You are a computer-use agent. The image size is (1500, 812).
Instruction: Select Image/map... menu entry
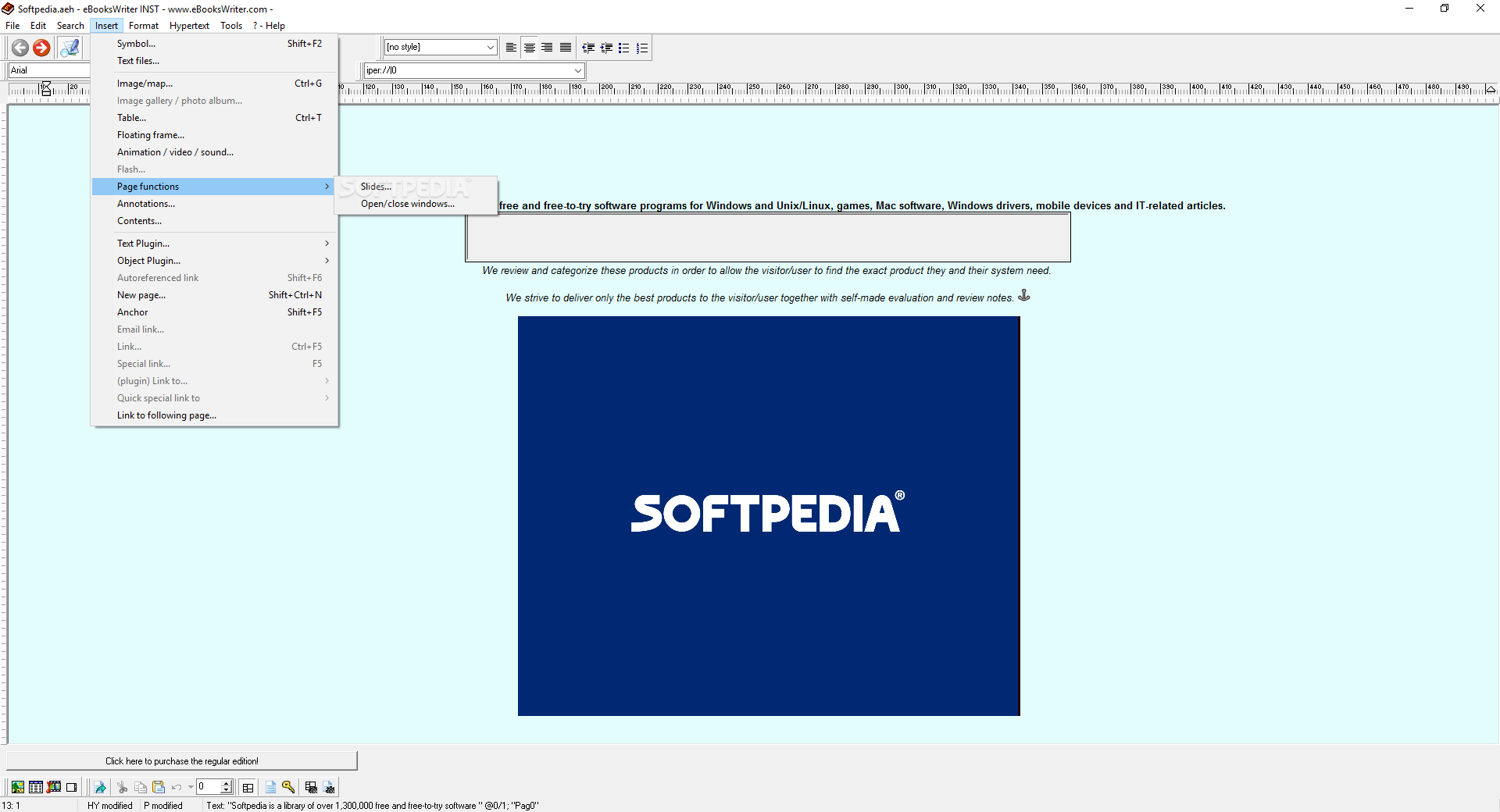[x=215, y=84]
